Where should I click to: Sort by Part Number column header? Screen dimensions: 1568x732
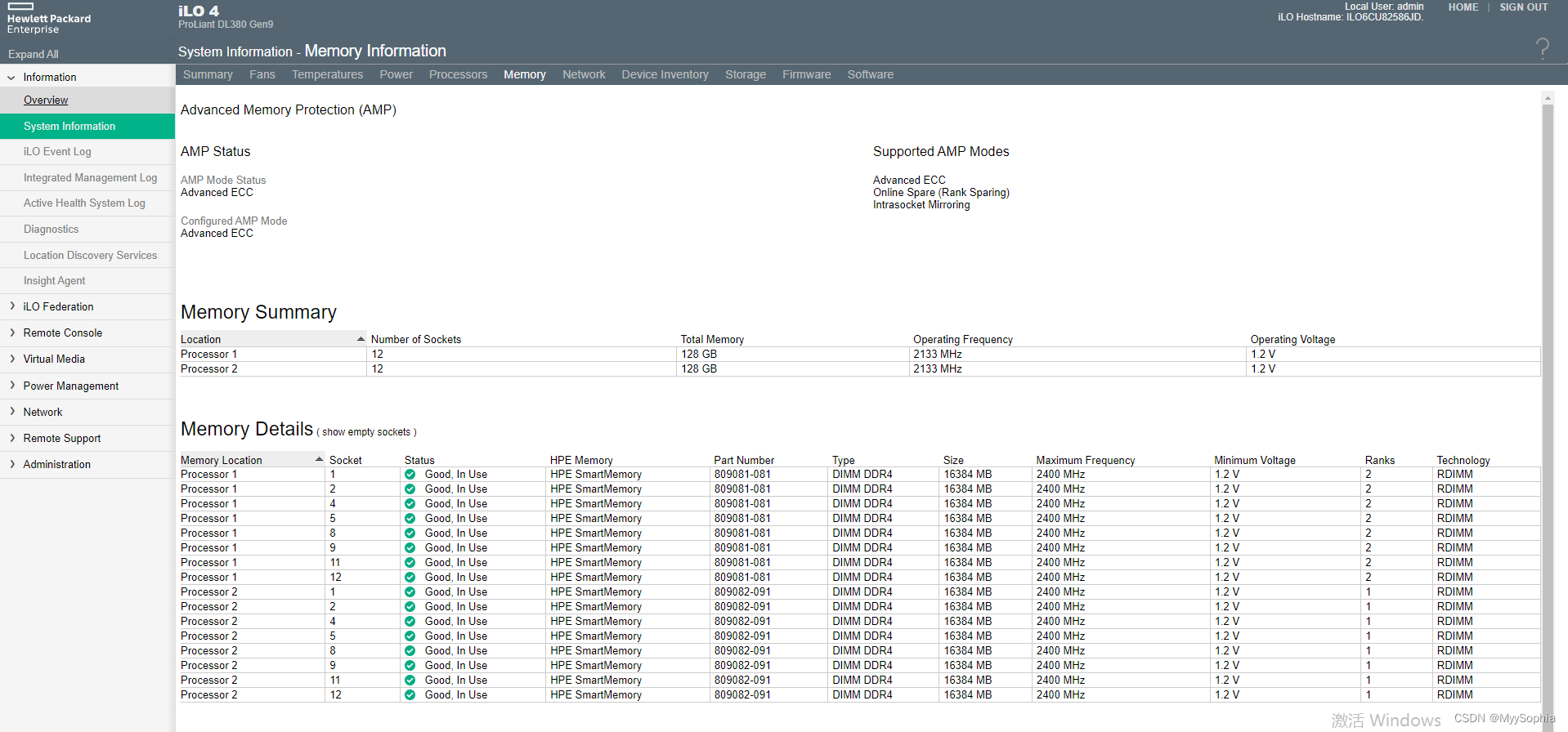(744, 460)
